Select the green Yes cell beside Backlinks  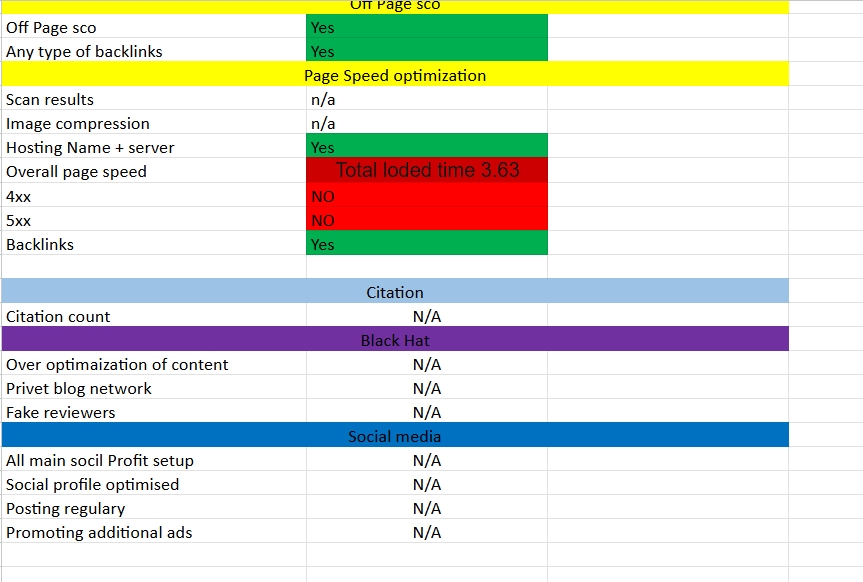[x=426, y=244]
